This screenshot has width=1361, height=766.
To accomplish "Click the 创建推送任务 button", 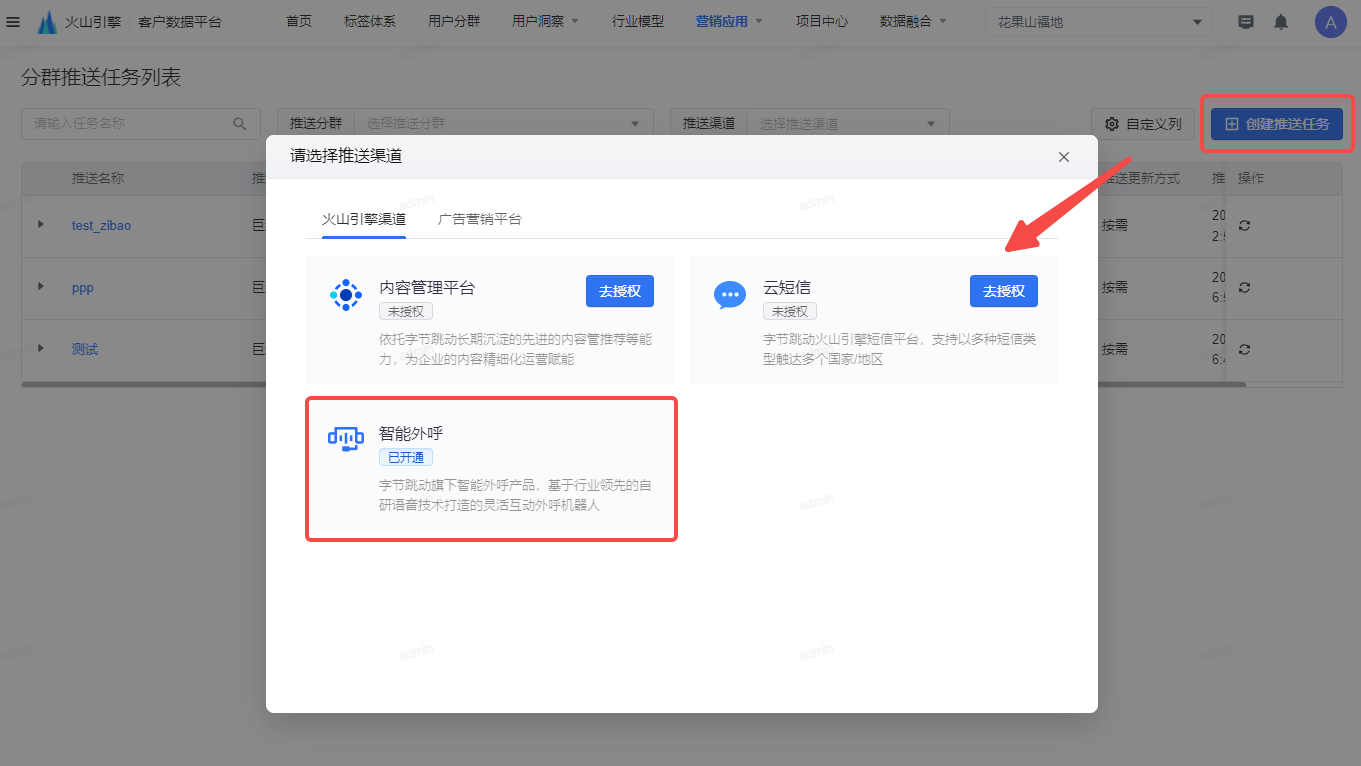I will [1277, 124].
